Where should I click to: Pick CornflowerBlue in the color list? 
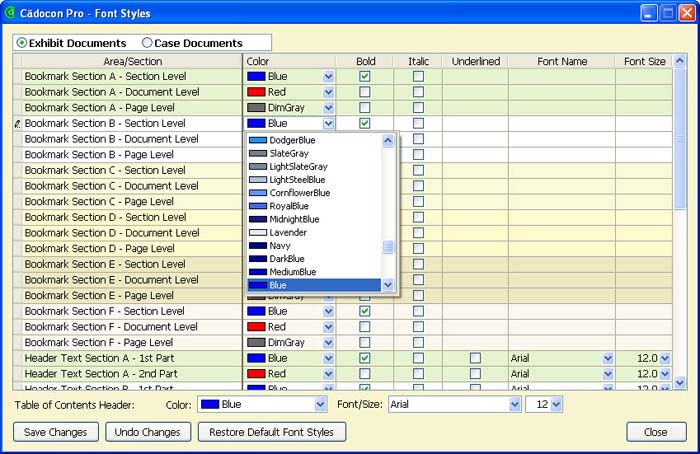[x=298, y=193]
